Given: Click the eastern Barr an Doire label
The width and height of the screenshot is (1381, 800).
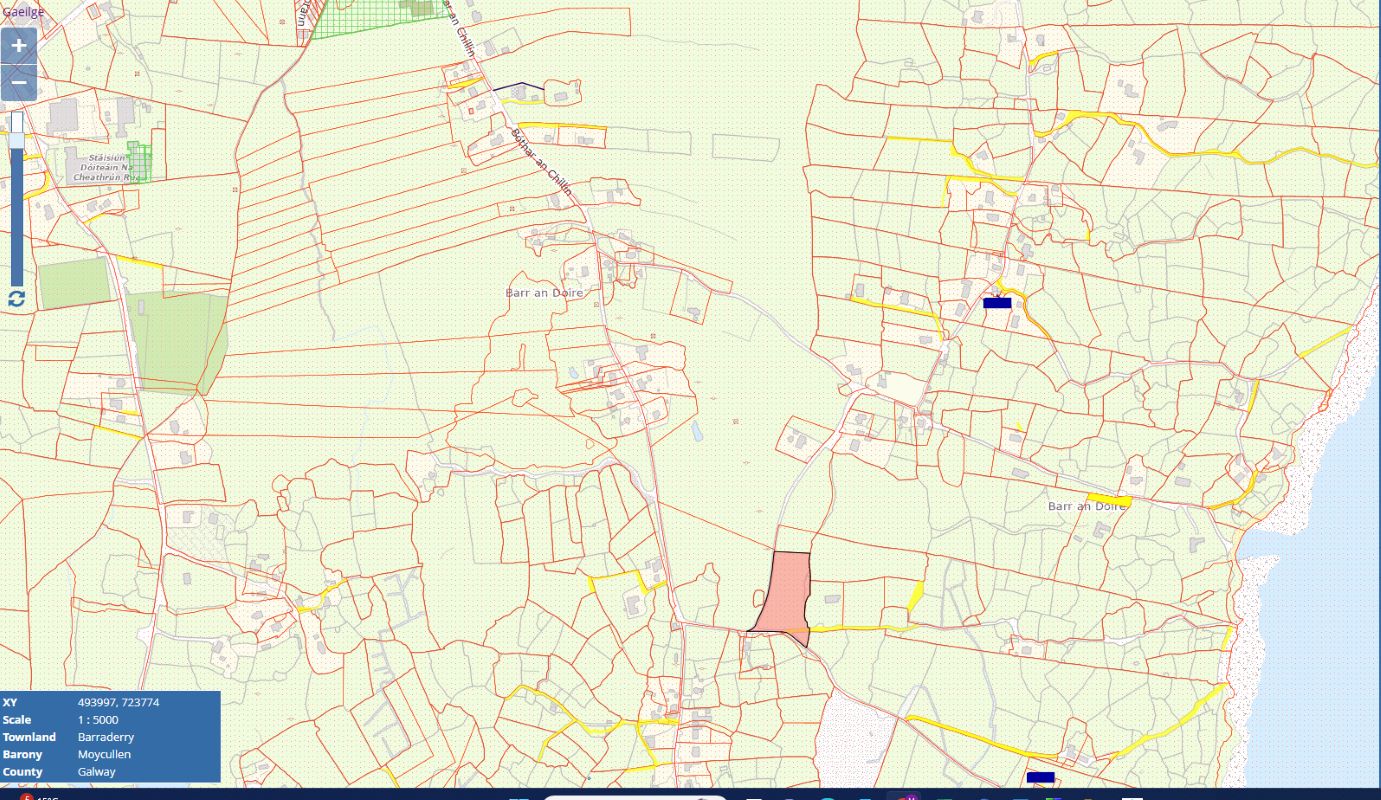Looking at the screenshot, I should pos(1086,506).
